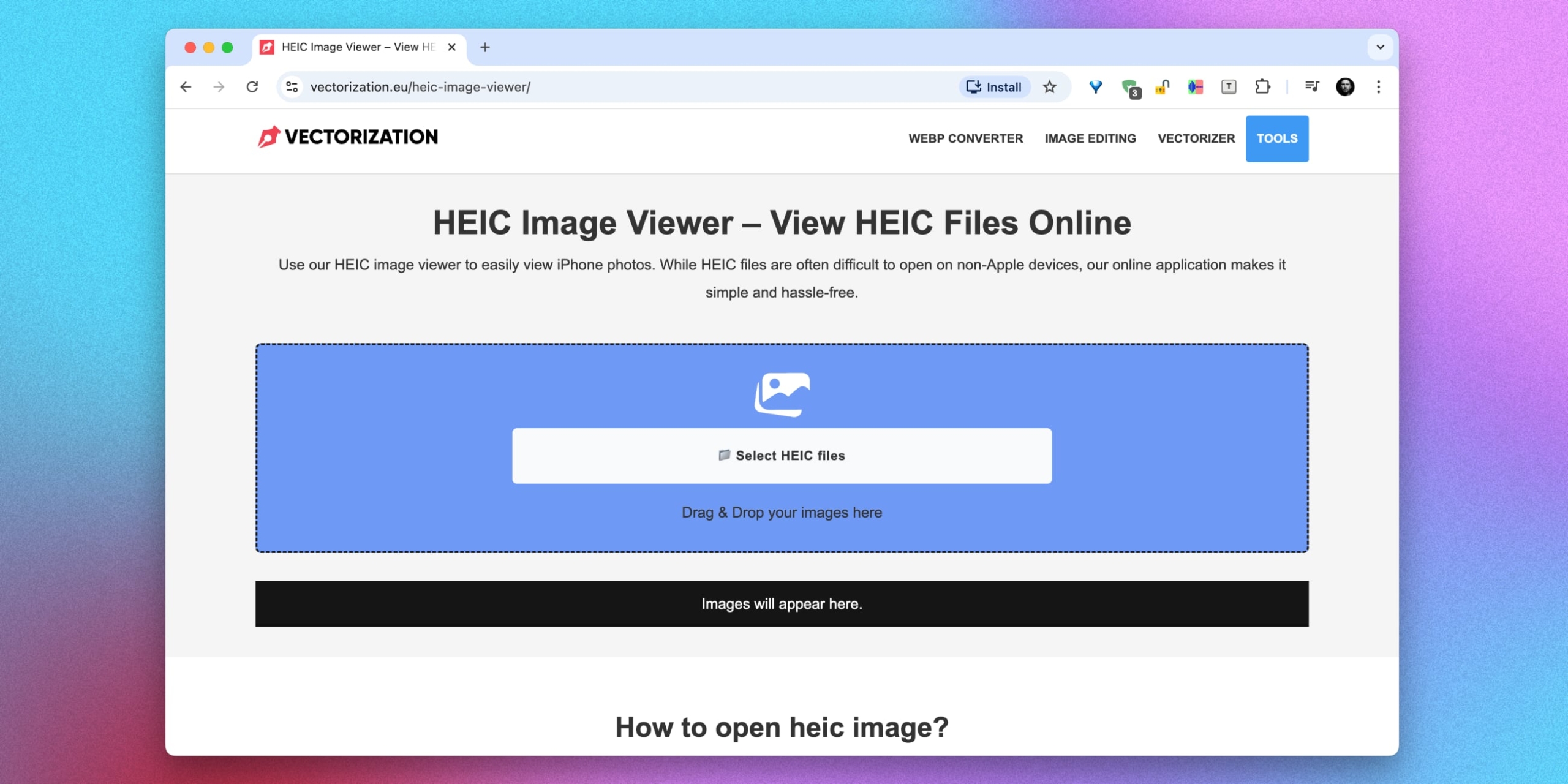1568x784 pixels.
Task: Click the Select HEIC files button
Action: point(783,455)
